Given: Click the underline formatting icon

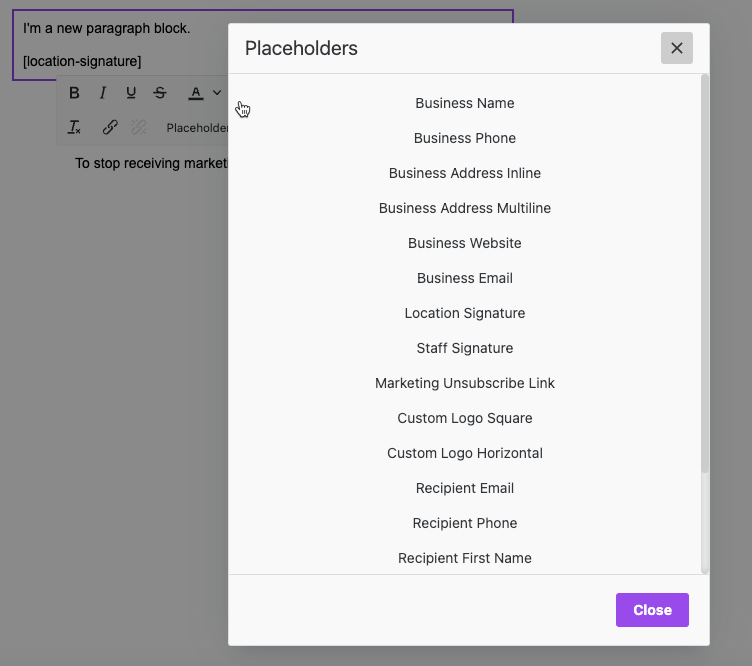Looking at the screenshot, I should 130,93.
